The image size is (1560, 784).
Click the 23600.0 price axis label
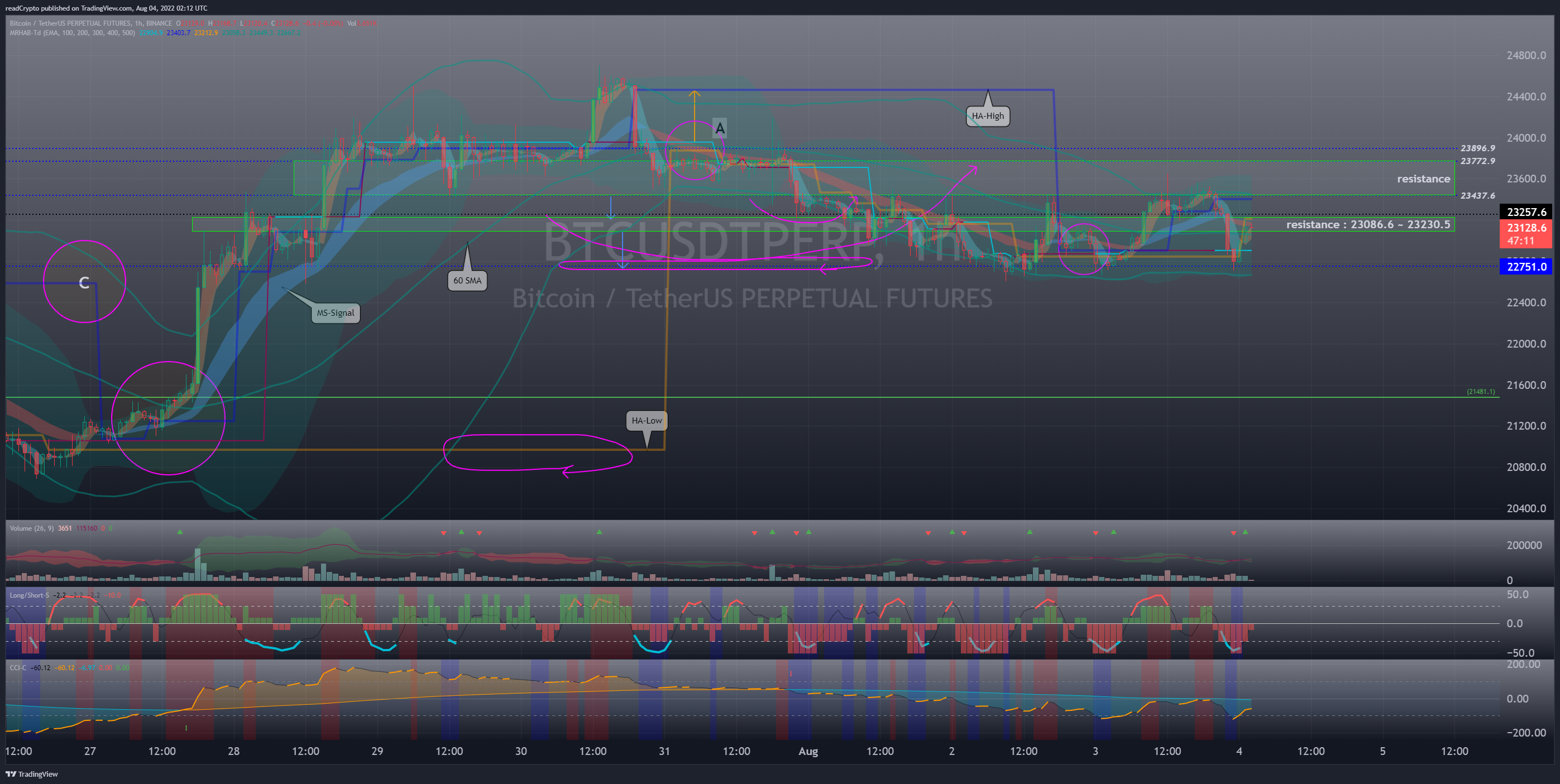tap(1525, 179)
